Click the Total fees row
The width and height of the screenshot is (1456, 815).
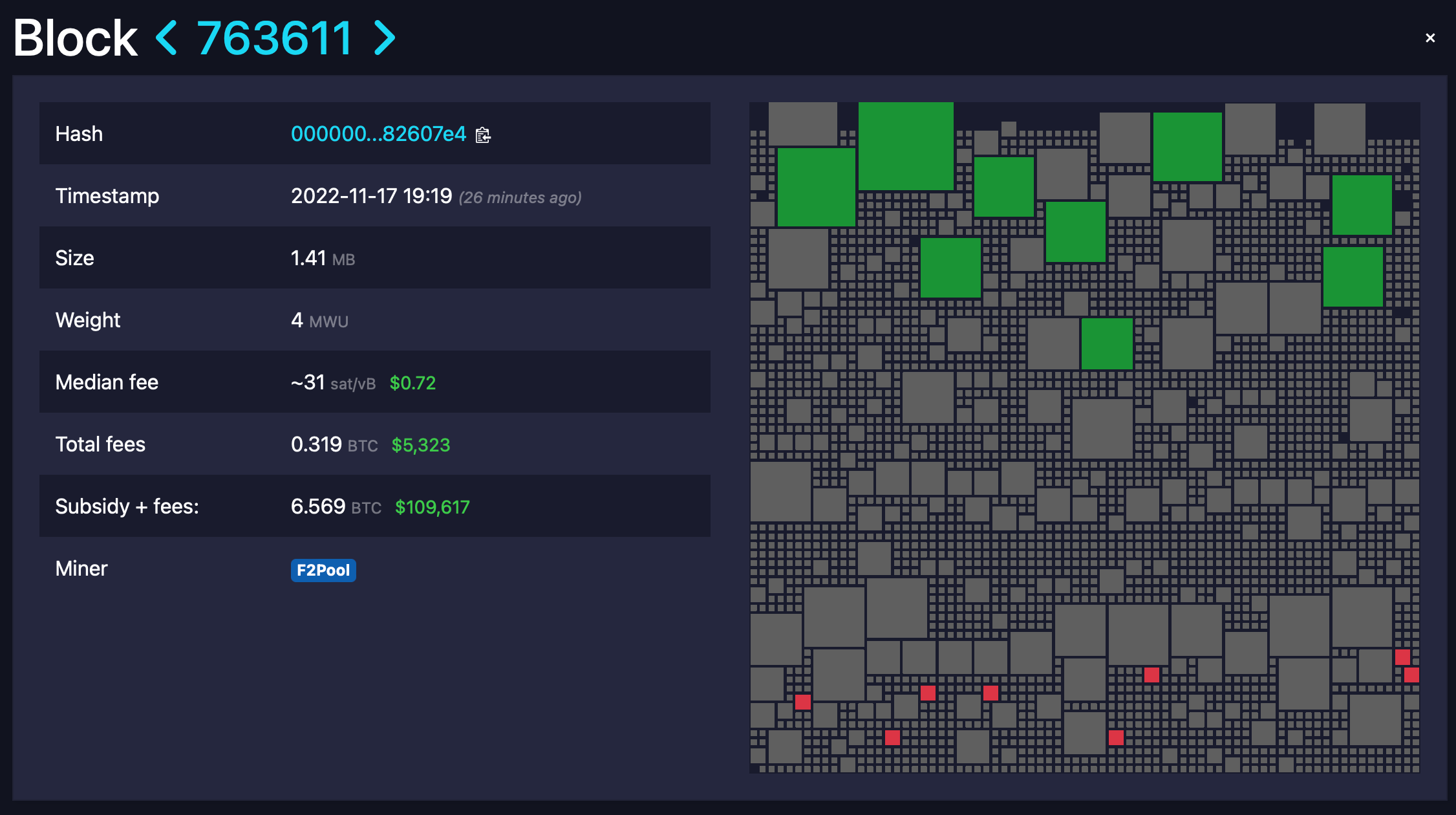click(x=375, y=444)
